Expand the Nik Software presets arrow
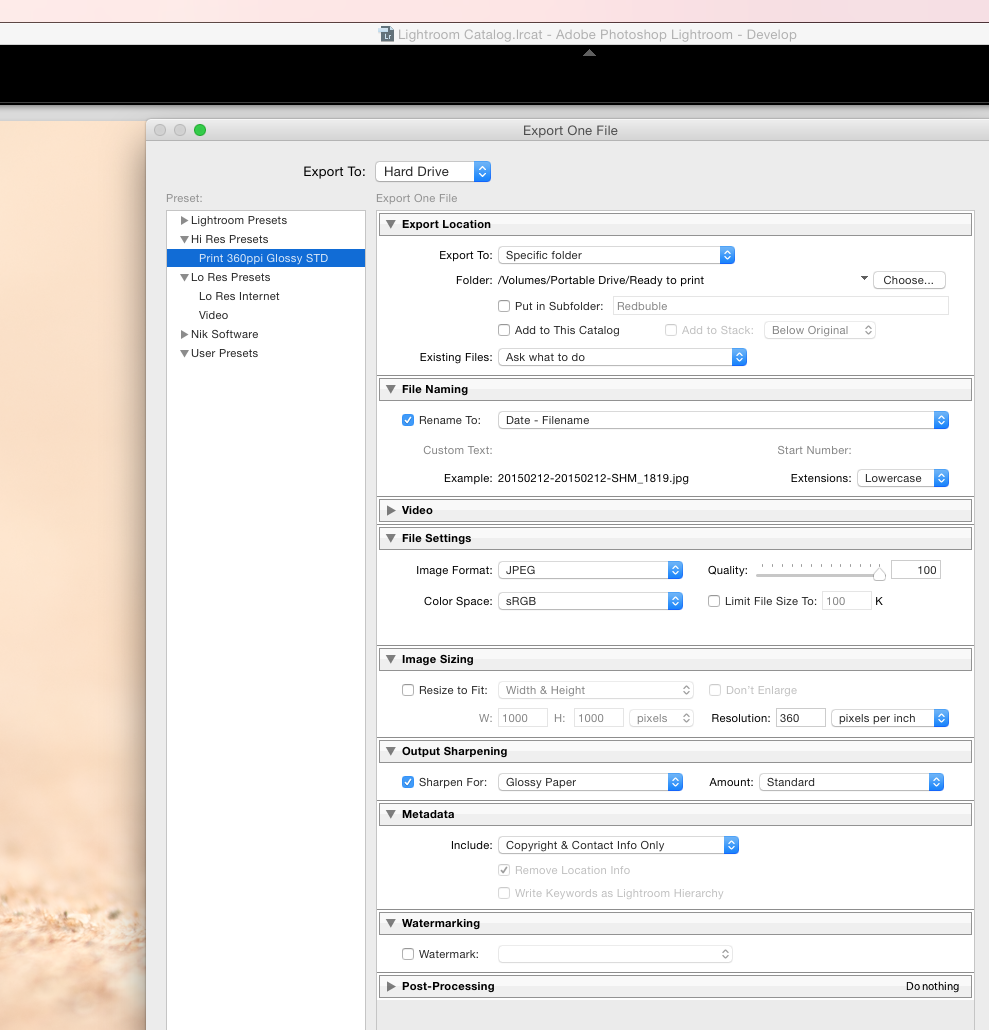Screen dimensions: 989x1030 [184, 335]
